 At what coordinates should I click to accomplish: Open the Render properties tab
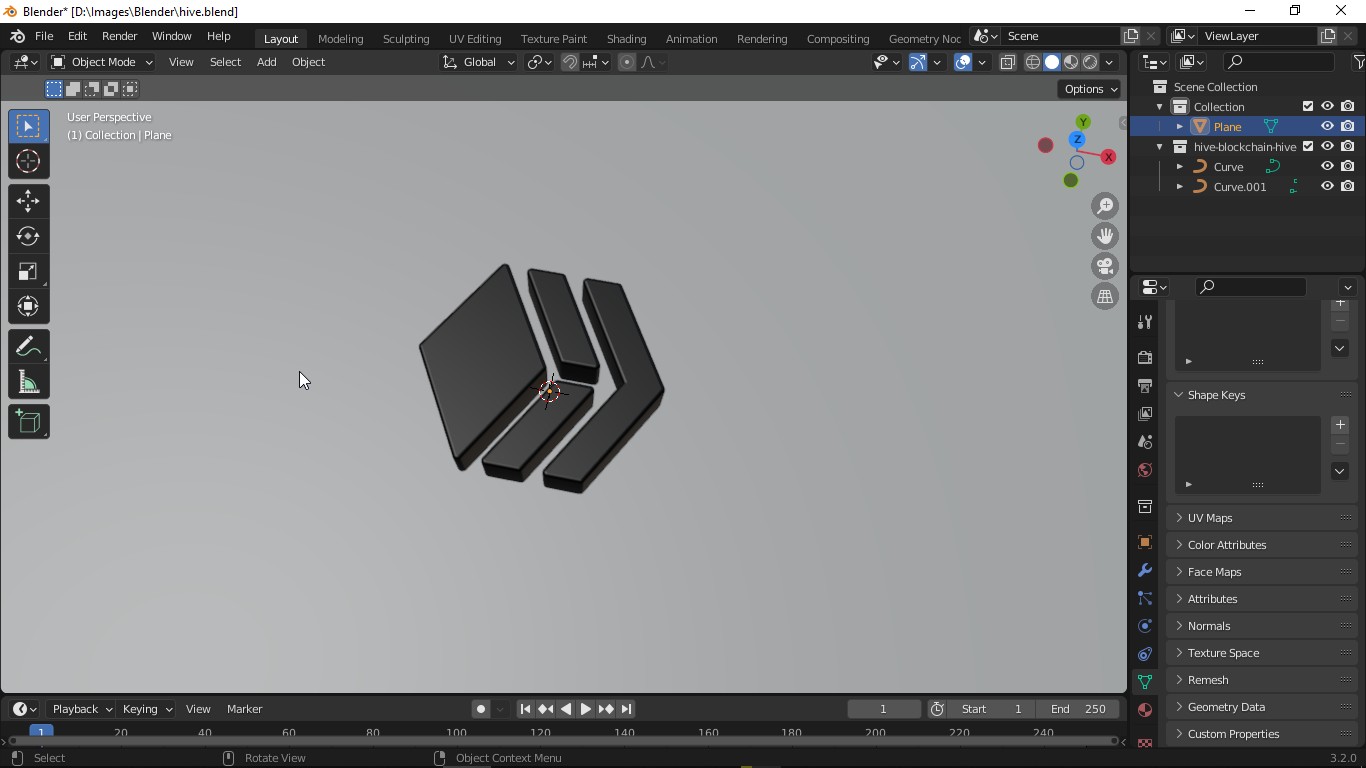click(1145, 357)
